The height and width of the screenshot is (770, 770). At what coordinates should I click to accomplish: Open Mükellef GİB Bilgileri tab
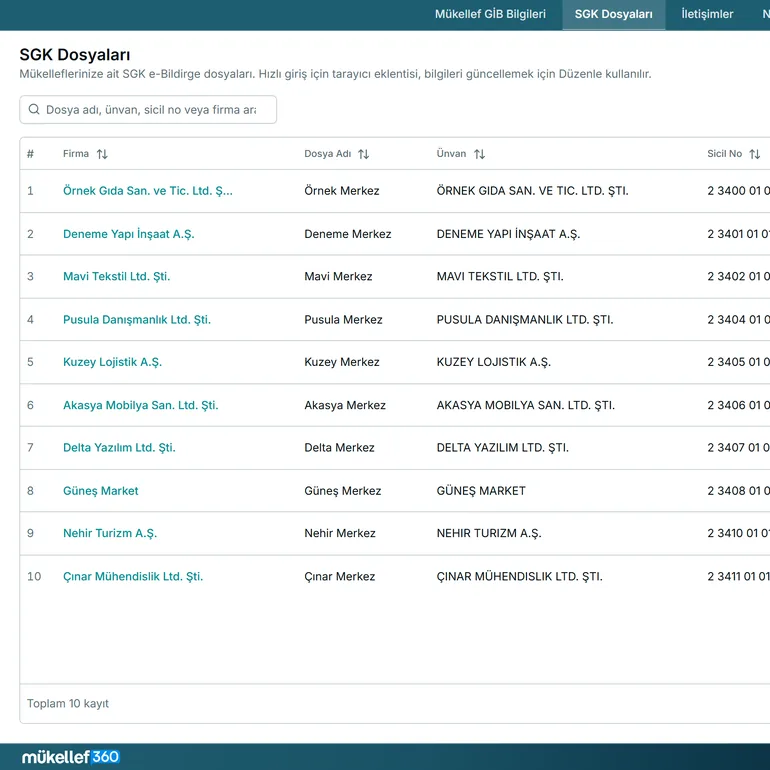click(x=490, y=14)
